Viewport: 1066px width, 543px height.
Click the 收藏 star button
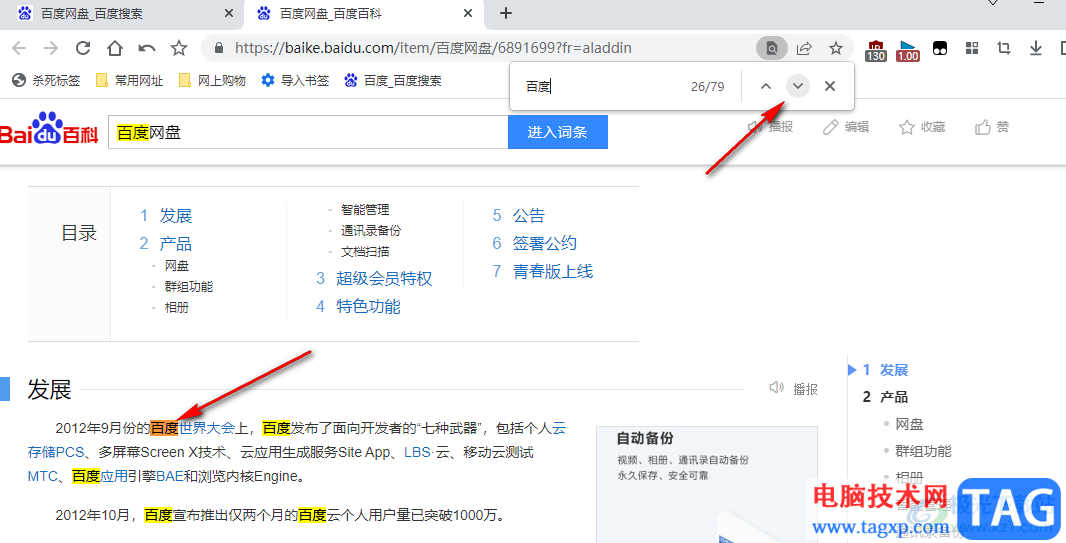pyautogui.click(x=922, y=127)
